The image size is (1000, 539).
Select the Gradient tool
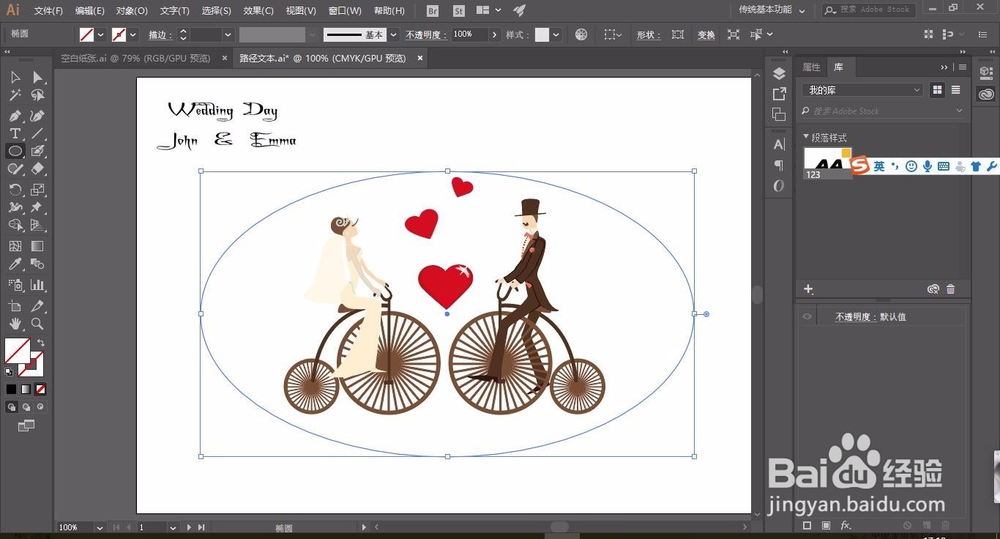pyautogui.click(x=38, y=246)
